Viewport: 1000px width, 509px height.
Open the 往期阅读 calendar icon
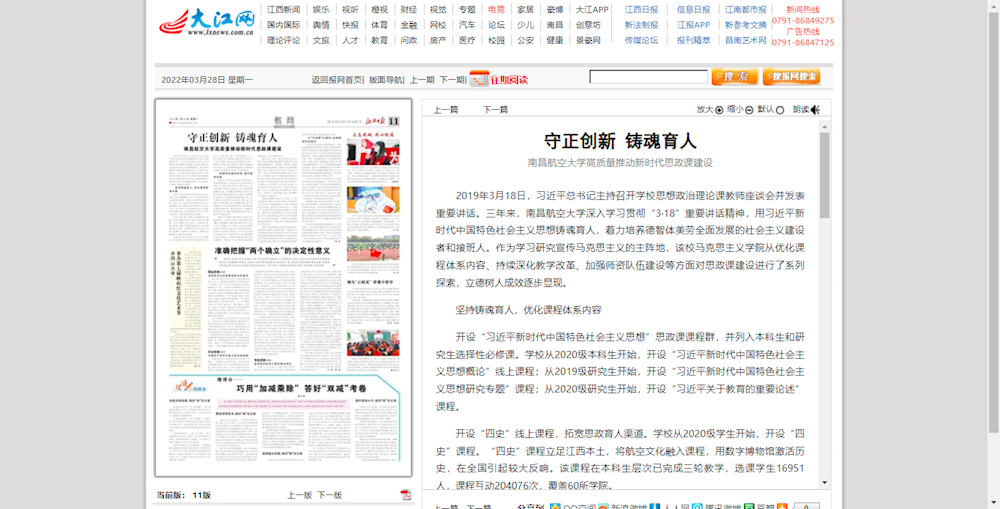tap(479, 78)
